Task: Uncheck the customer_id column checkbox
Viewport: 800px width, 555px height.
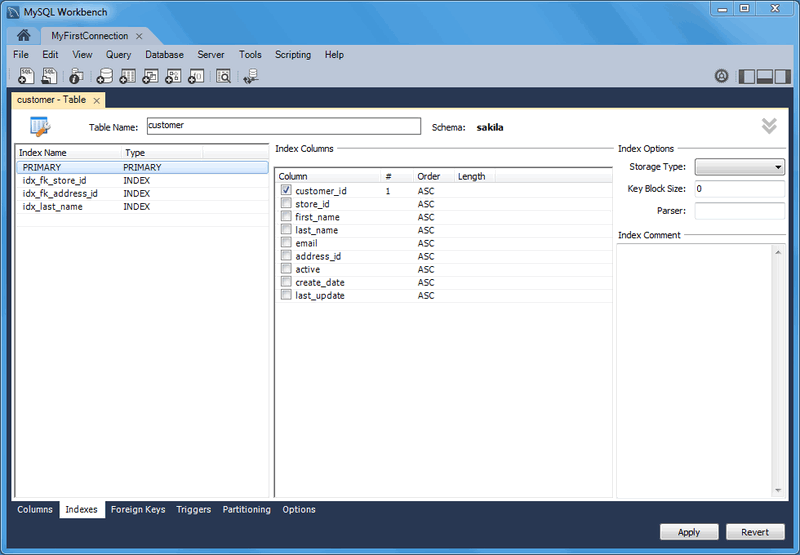Action: tap(286, 190)
